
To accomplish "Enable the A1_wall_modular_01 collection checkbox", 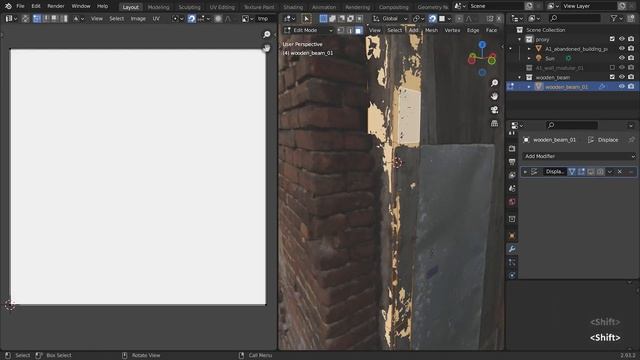I will (612, 68).
